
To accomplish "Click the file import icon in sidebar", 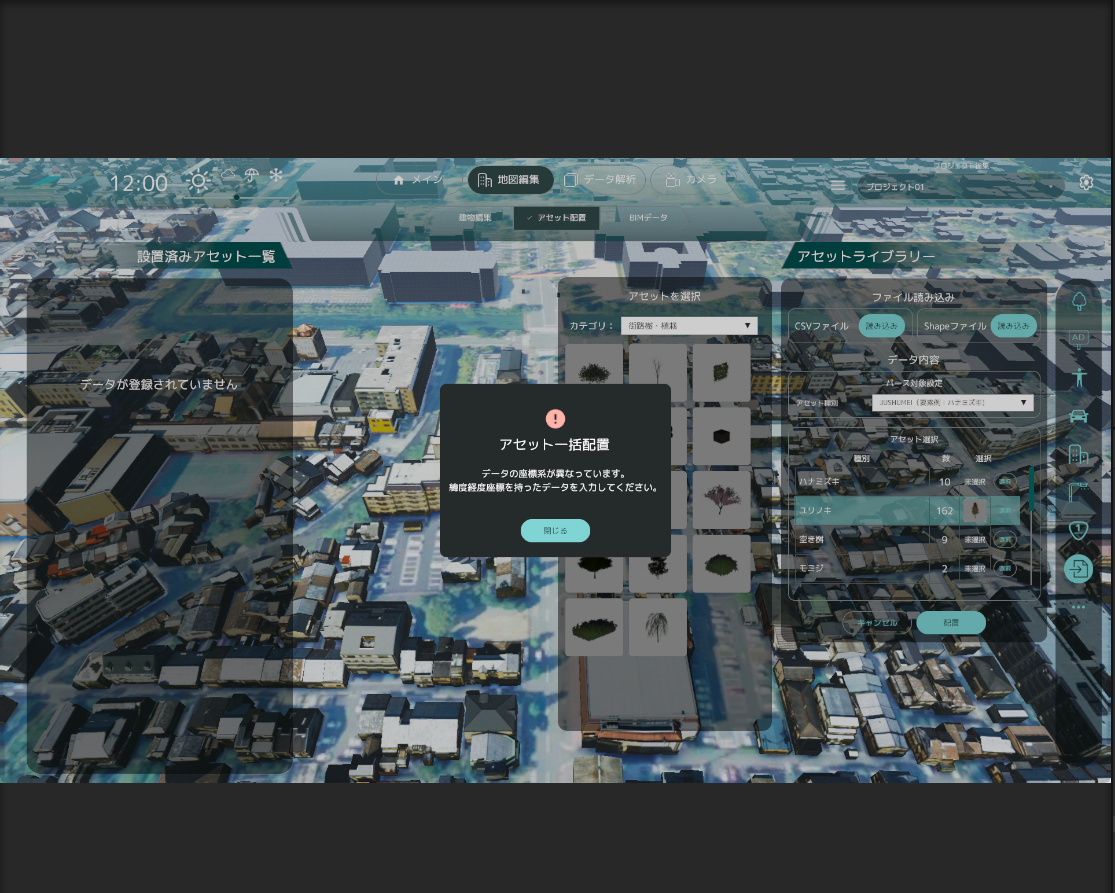I will [1077, 569].
